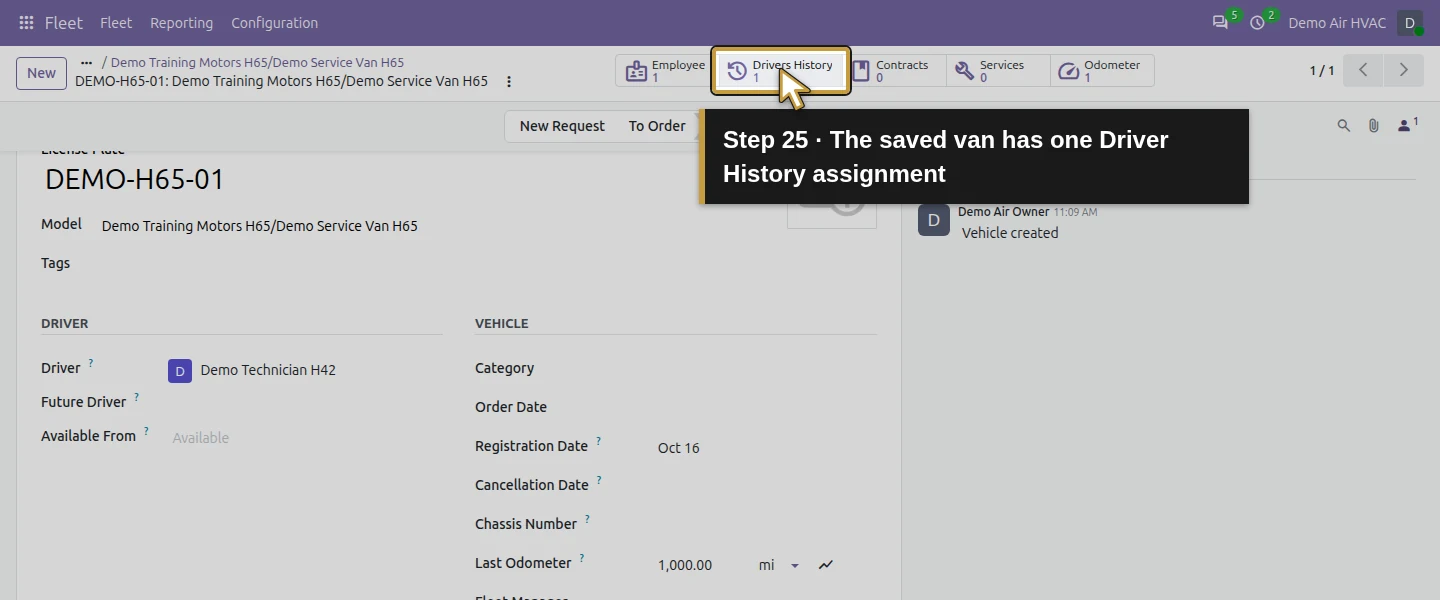Open the Fleet menu
The height and width of the screenshot is (600, 1440).
[x=116, y=22]
